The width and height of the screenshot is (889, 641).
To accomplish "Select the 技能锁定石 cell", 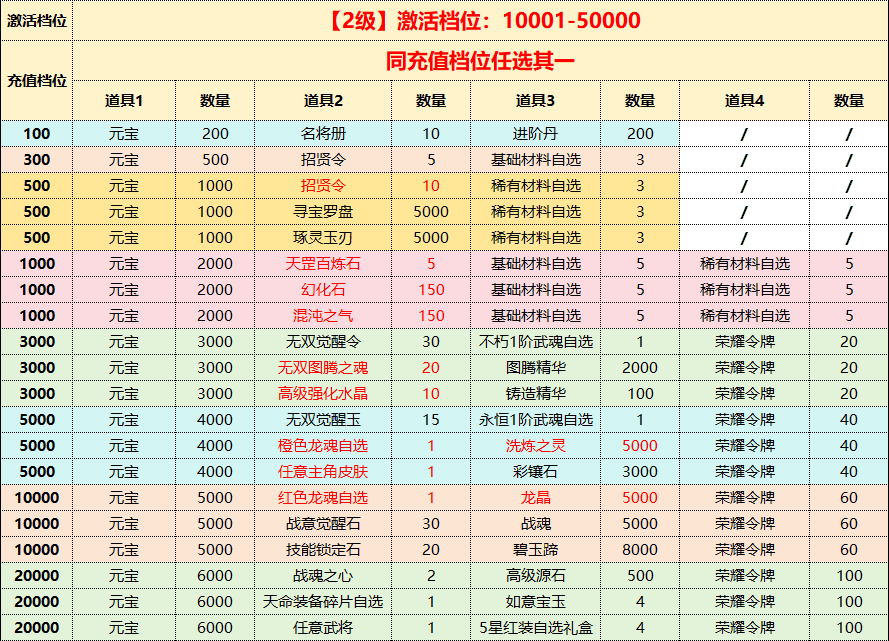I will coord(323,550).
